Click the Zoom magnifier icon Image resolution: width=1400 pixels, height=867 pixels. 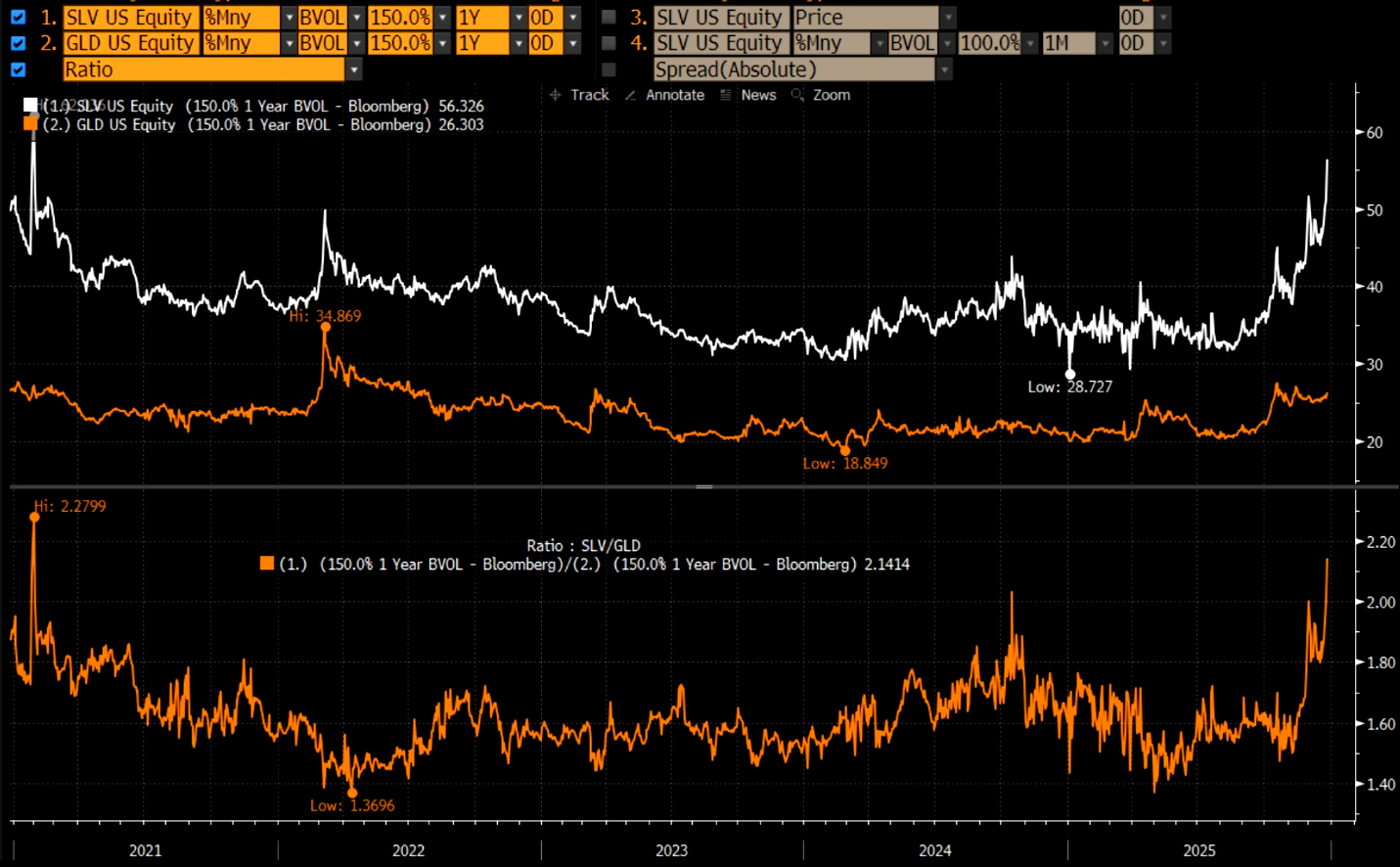(x=797, y=95)
